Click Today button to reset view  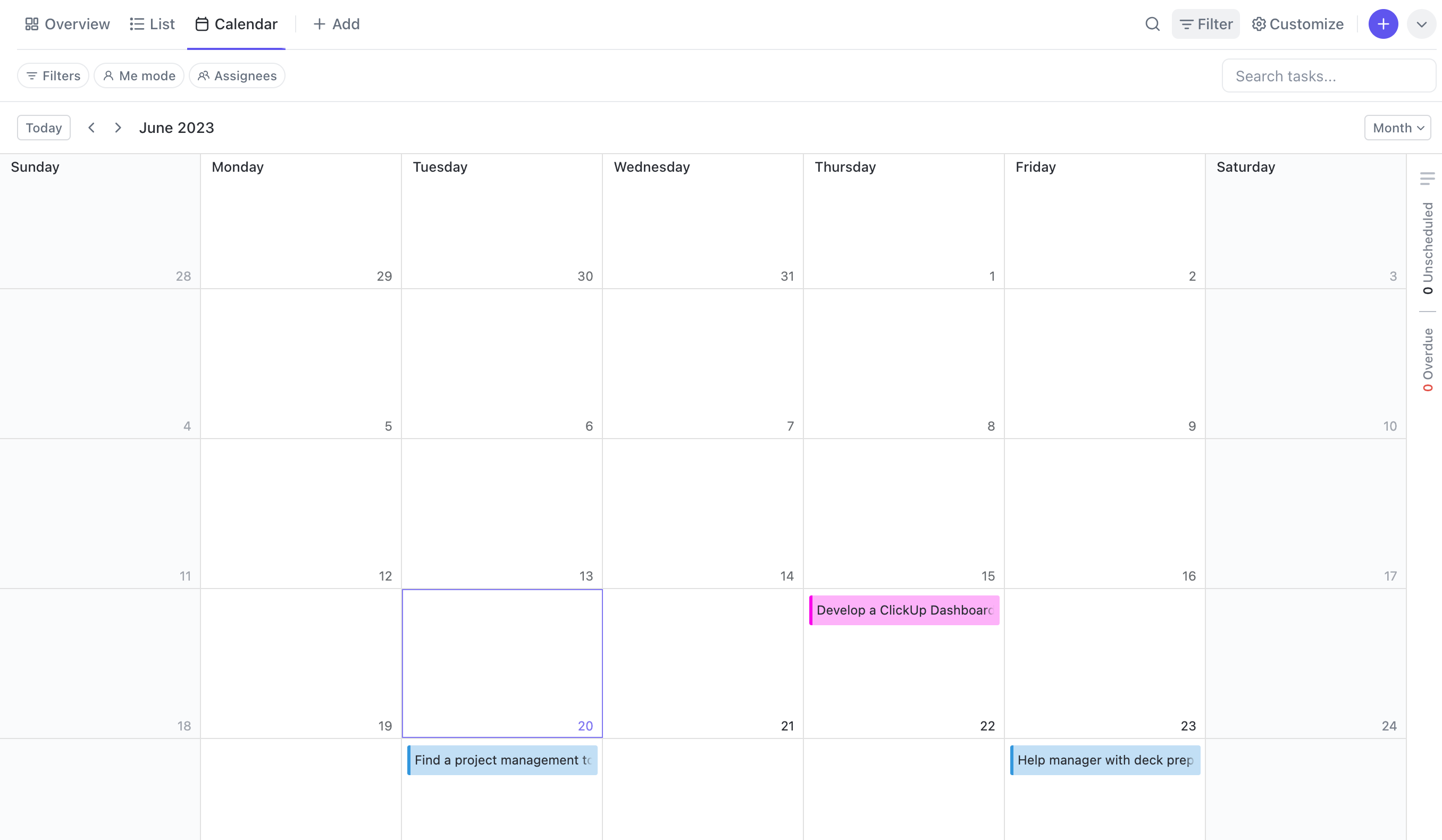point(43,128)
